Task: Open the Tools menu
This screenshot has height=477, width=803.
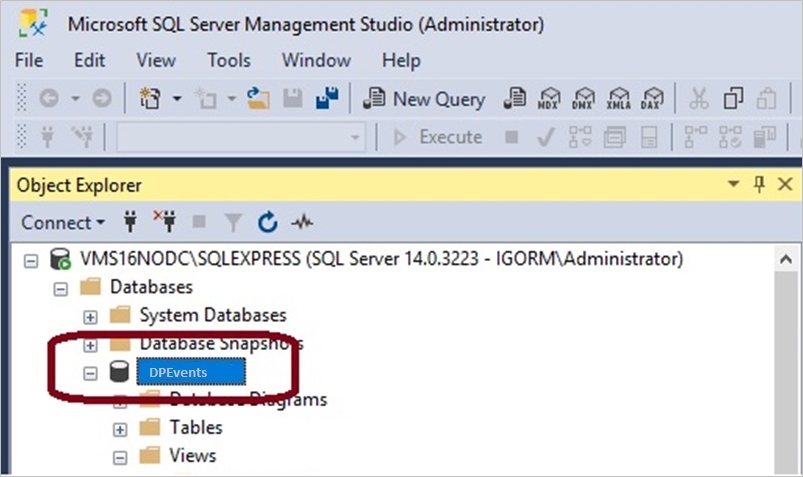Action: 229,61
